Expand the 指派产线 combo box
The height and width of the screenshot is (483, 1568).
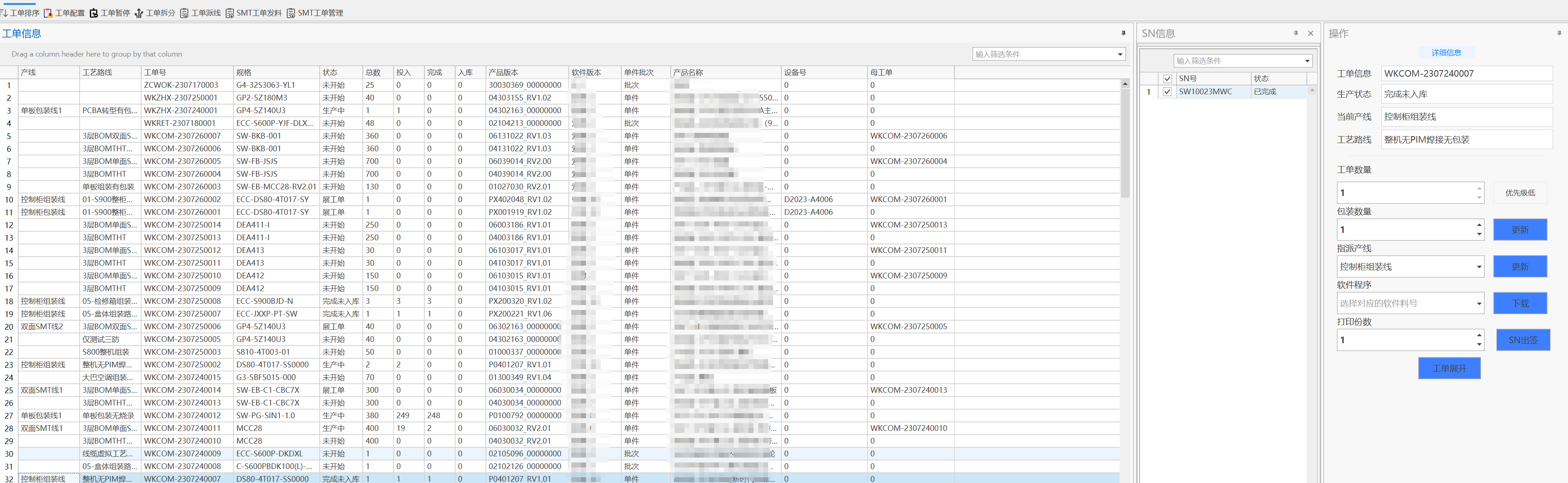(1479, 267)
